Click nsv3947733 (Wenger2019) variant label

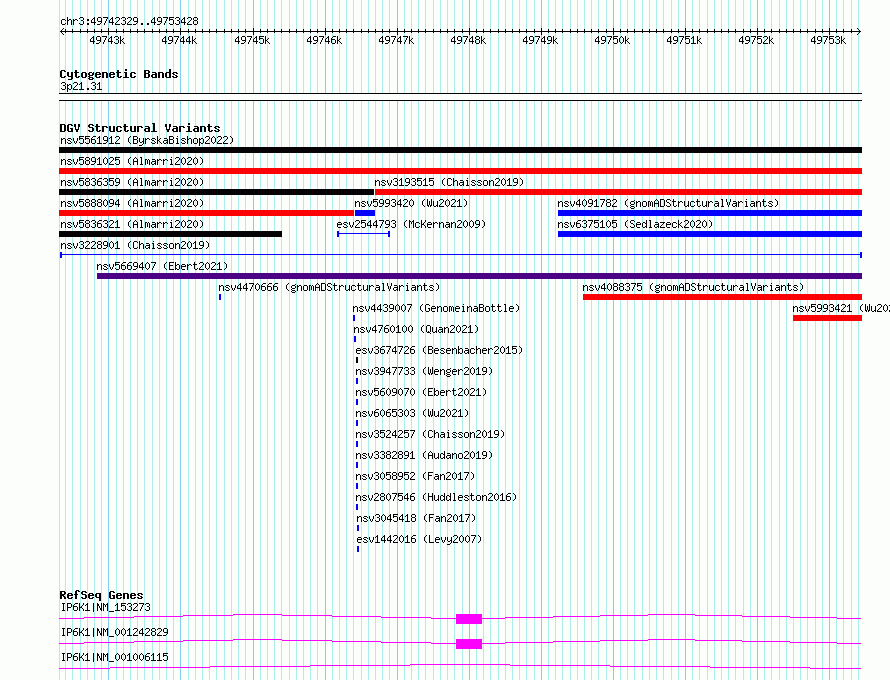pyautogui.click(x=424, y=371)
